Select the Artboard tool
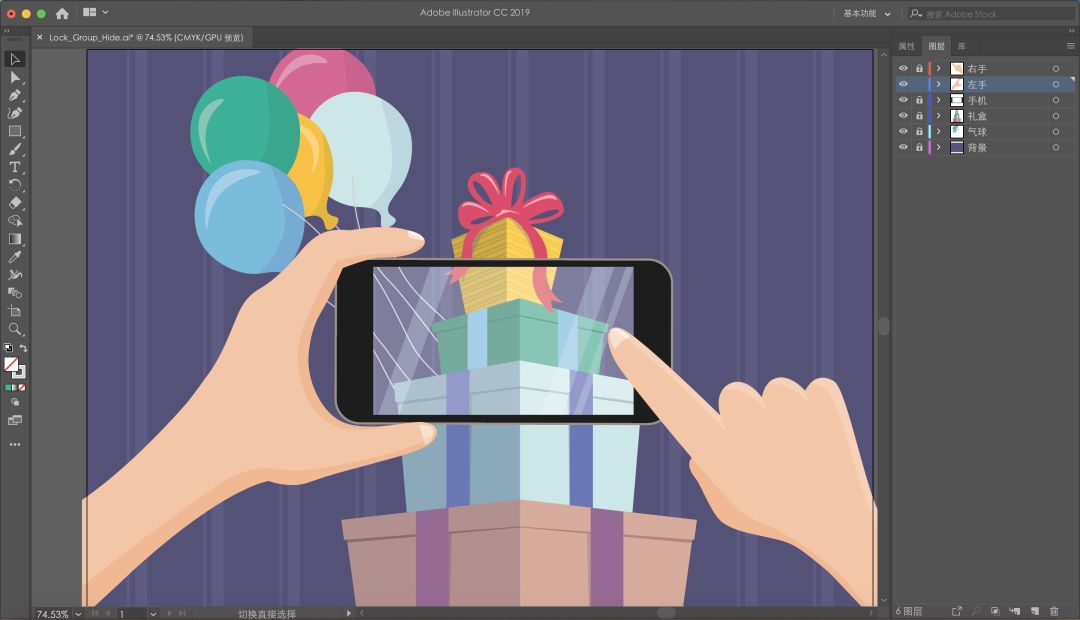Viewport: 1080px width, 620px height. pos(15,311)
